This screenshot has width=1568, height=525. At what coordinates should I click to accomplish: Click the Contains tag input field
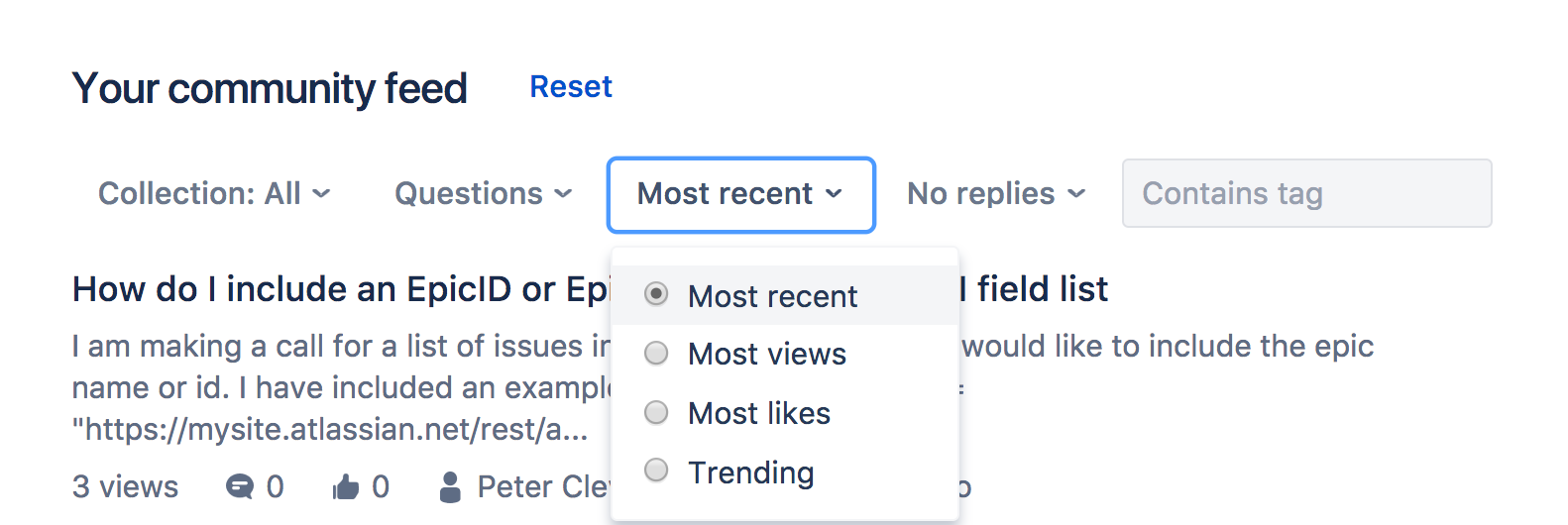pyautogui.click(x=1307, y=193)
